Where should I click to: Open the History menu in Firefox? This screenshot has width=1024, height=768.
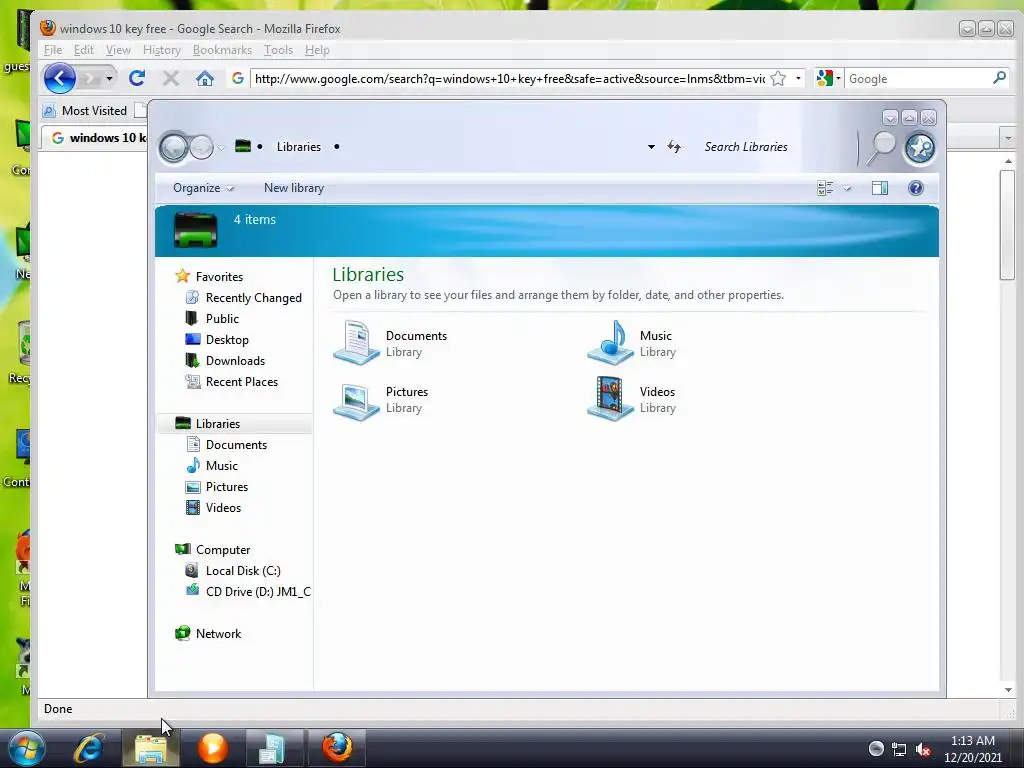pyautogui.click(x=162, y=50)
